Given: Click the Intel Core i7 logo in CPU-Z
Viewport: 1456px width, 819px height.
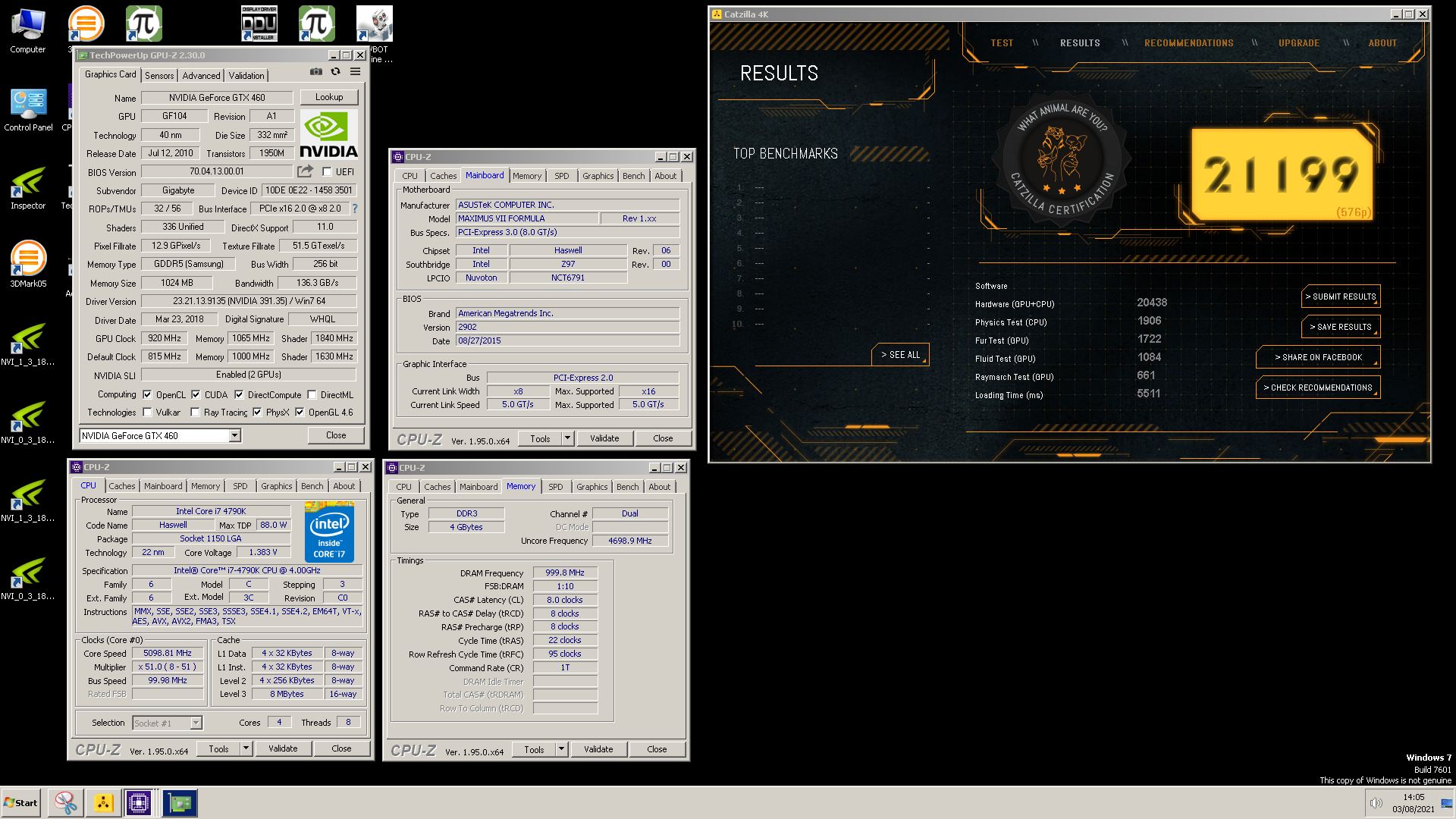Looking at the screenshot, I should 329,532.
